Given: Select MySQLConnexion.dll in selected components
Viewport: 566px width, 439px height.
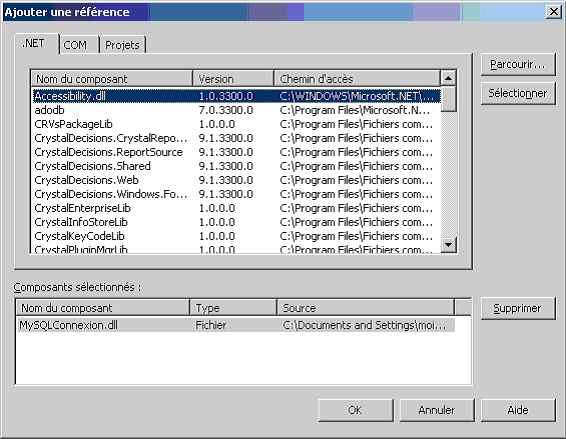Looking at the screenshot, I should [236, 325].
